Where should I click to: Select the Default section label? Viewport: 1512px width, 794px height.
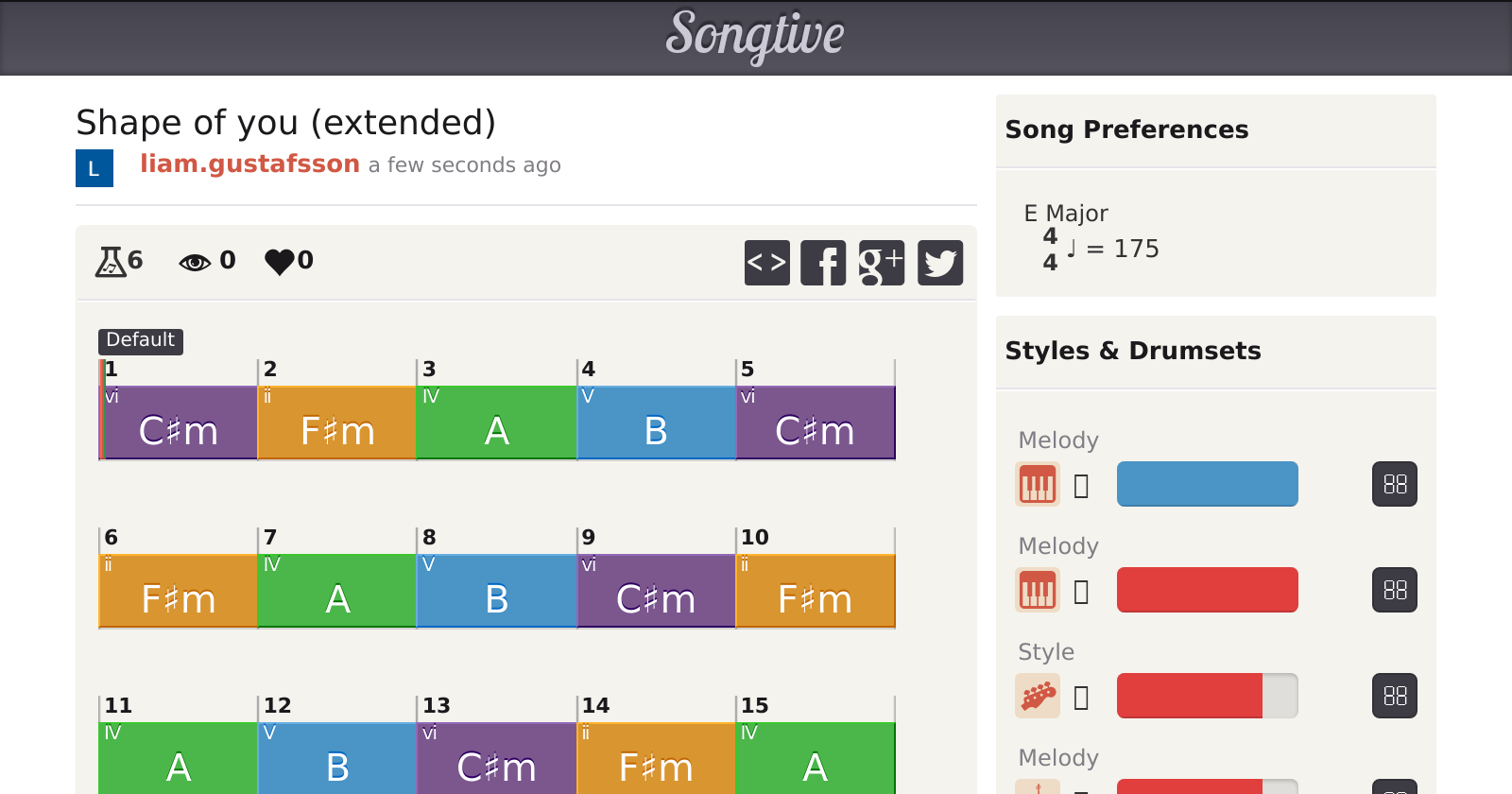[141, 340]
